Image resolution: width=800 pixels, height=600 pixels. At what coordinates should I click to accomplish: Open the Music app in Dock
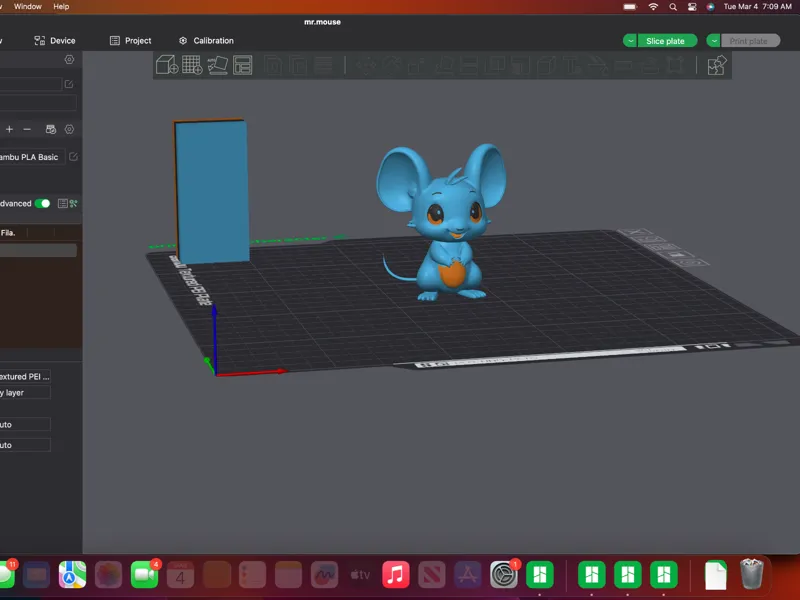(x=396, y=574)
